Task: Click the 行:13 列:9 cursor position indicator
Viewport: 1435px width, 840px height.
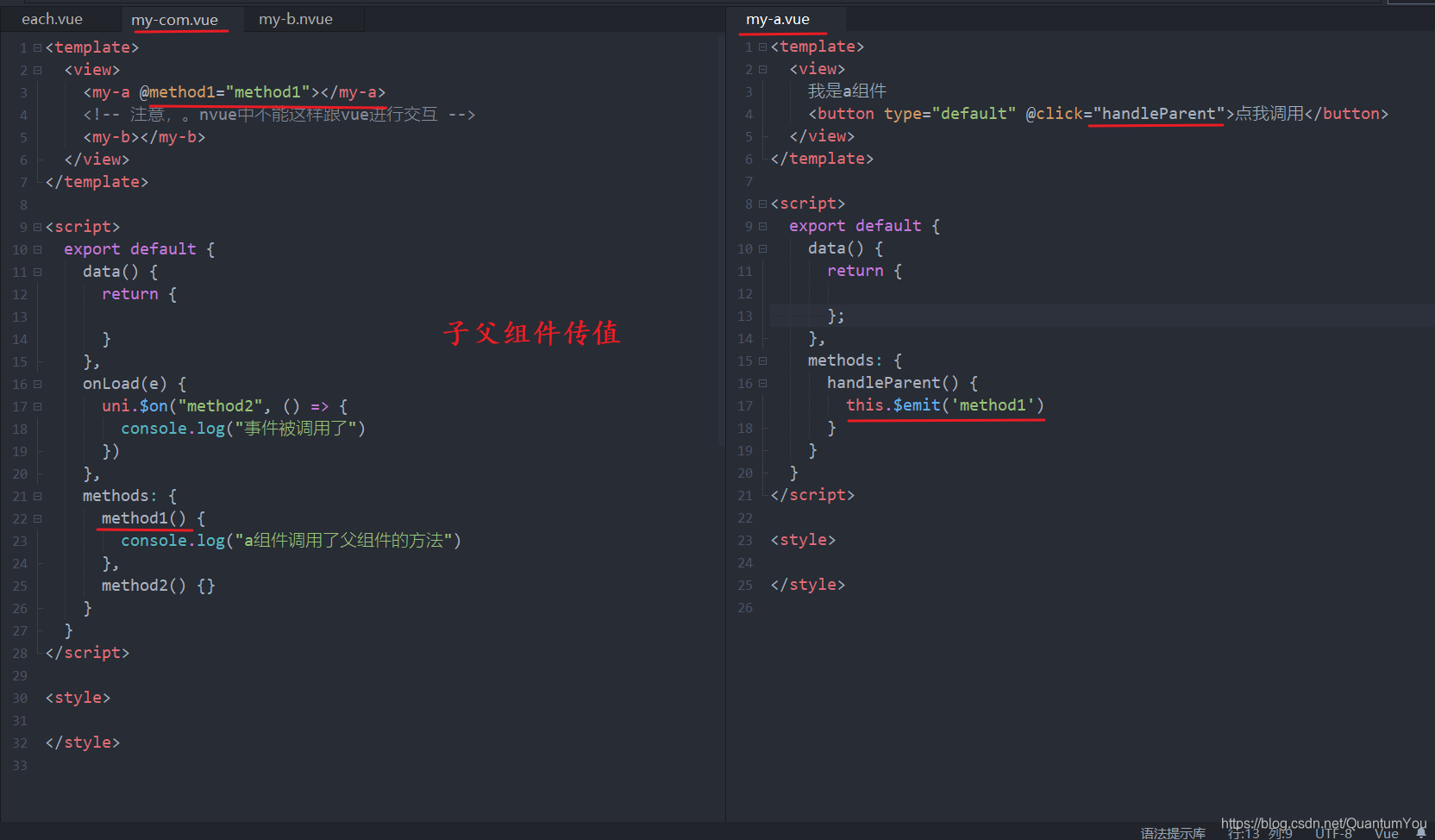Action: coord(1260,833)
